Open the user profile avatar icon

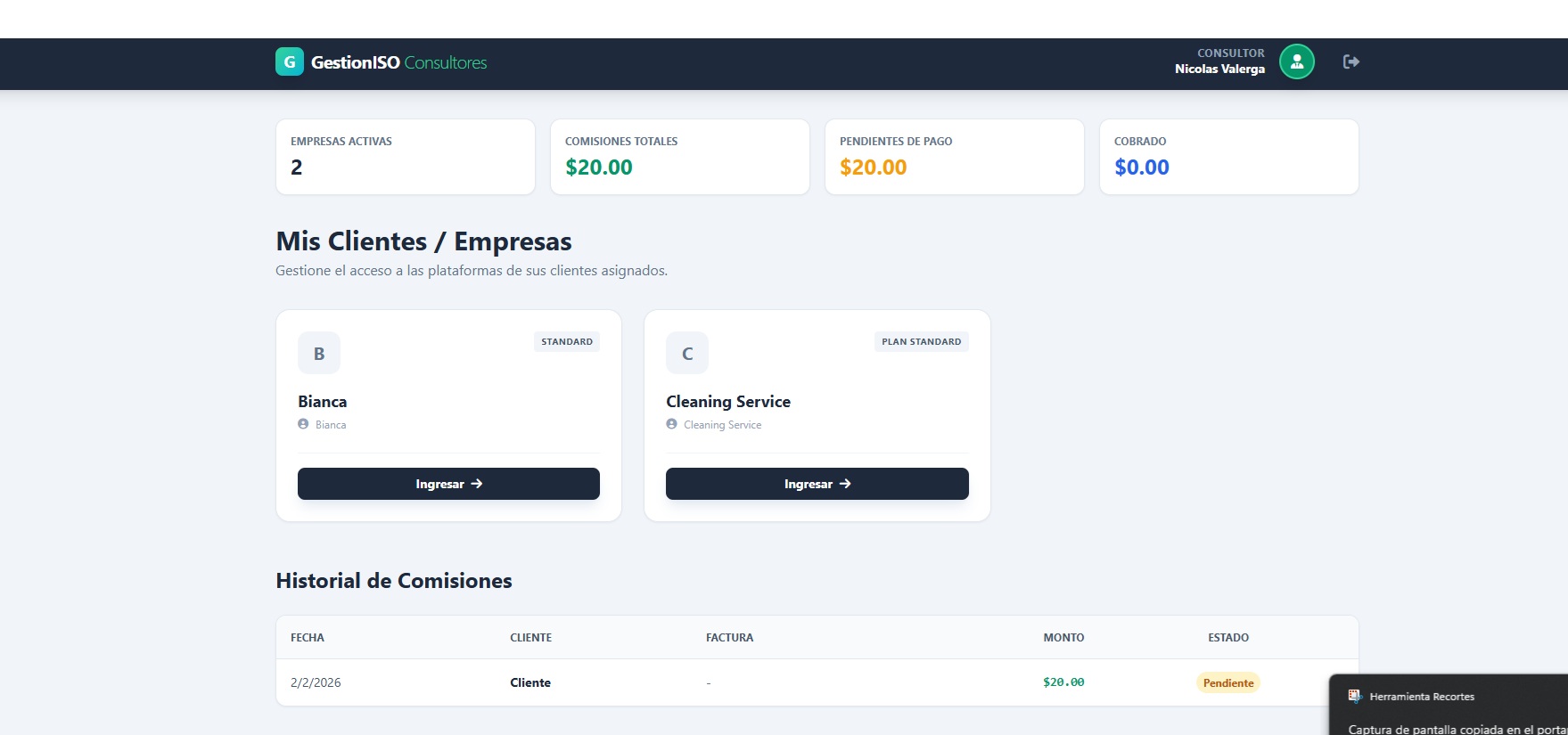[1296, 62]
